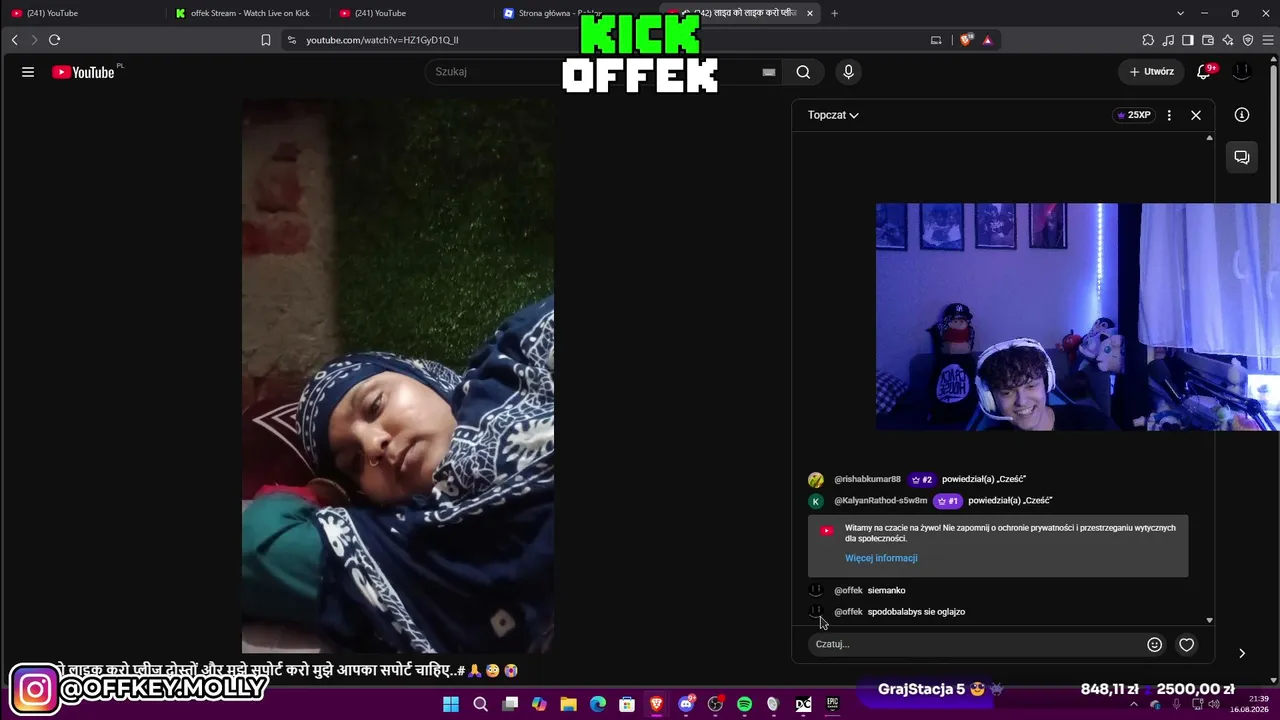Open the emoji picker in chat
This screenshot has width=1280, height=720.
click(x=1154, y=645)
